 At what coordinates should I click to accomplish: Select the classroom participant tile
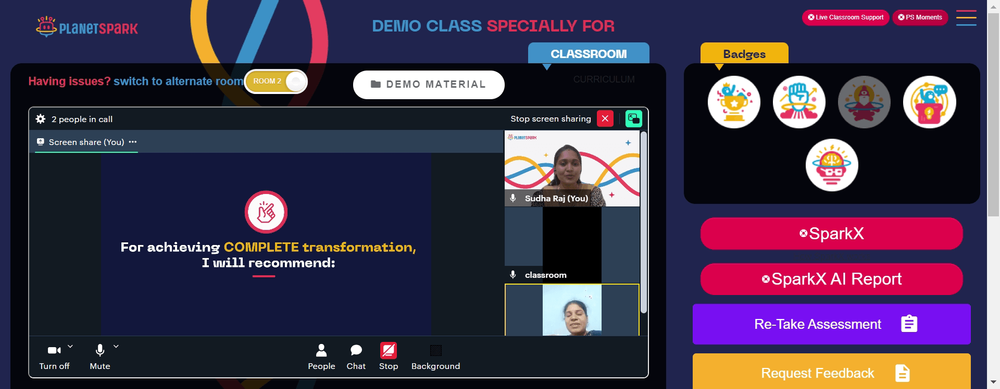click(x=572, y=244)
